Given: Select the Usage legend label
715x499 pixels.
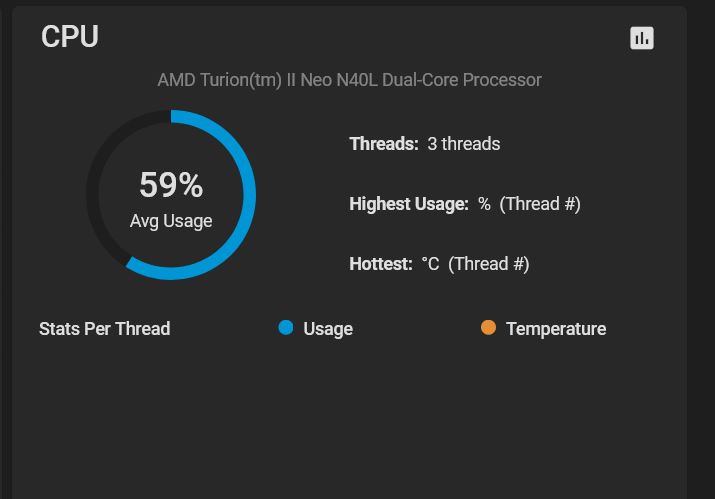Looking at the screenshot, I should [328, 329].
